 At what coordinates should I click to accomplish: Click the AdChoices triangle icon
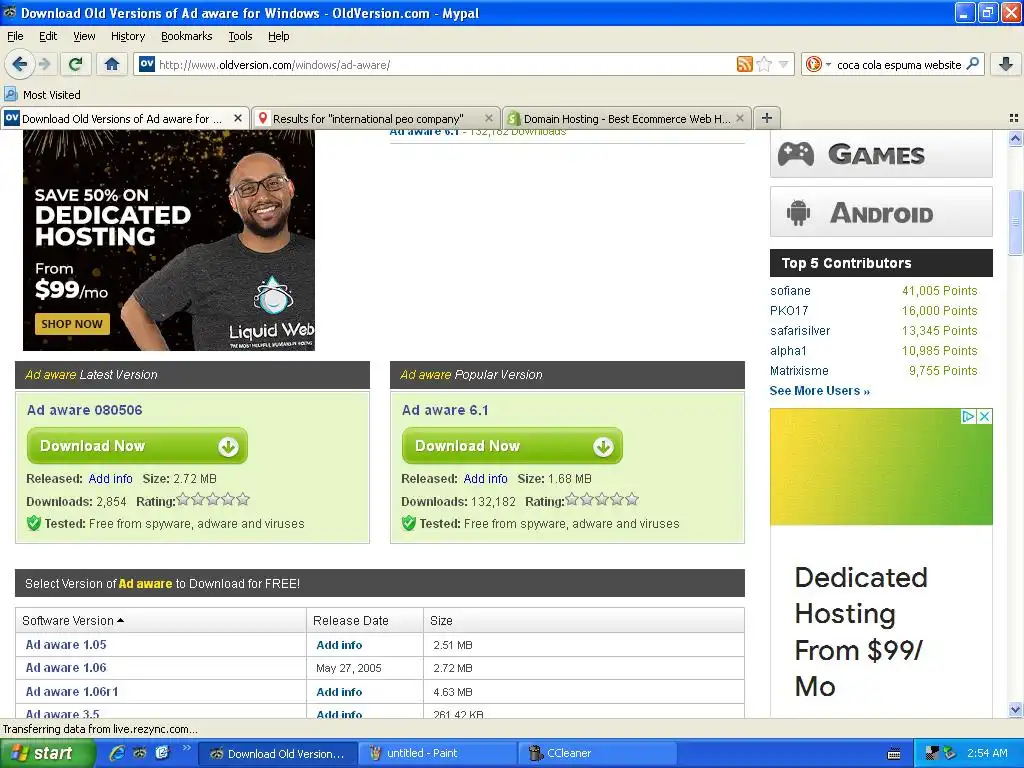tap(969, 416)
